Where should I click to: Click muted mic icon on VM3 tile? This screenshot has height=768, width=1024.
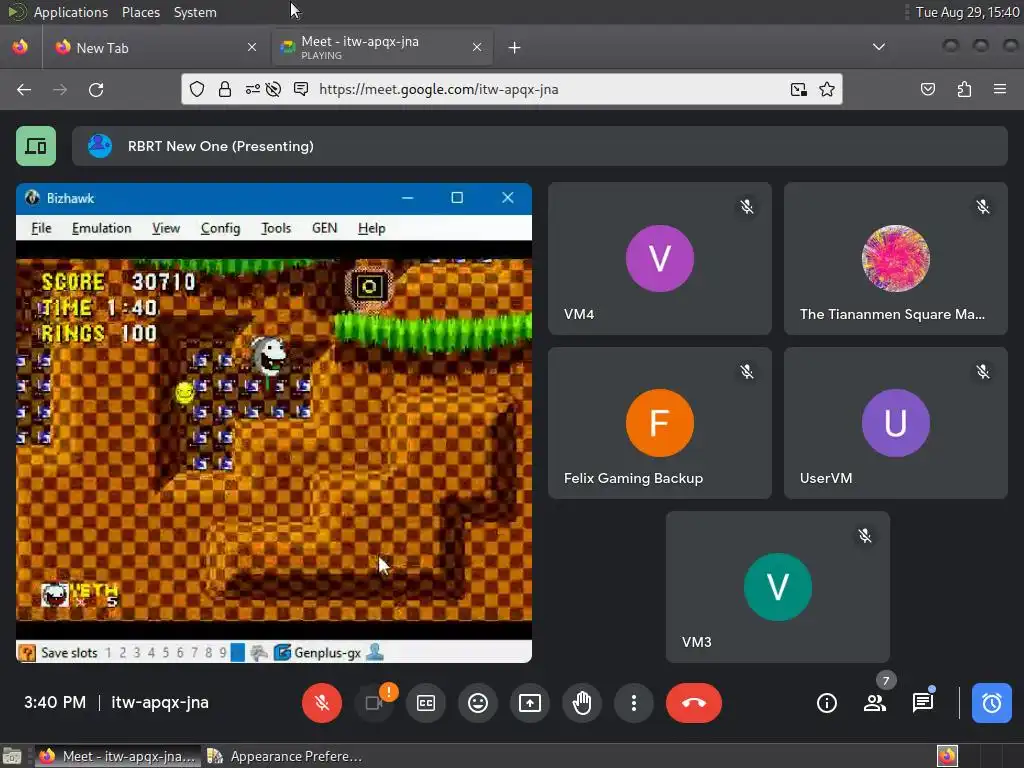(865, 536)
